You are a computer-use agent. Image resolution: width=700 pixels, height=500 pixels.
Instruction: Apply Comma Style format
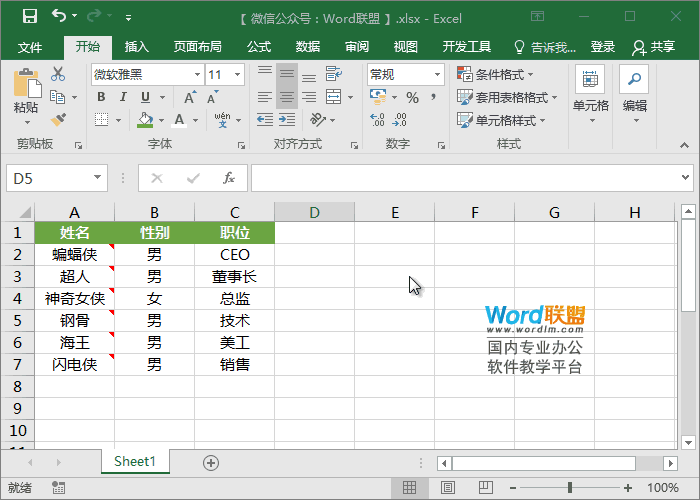(433, 97)
